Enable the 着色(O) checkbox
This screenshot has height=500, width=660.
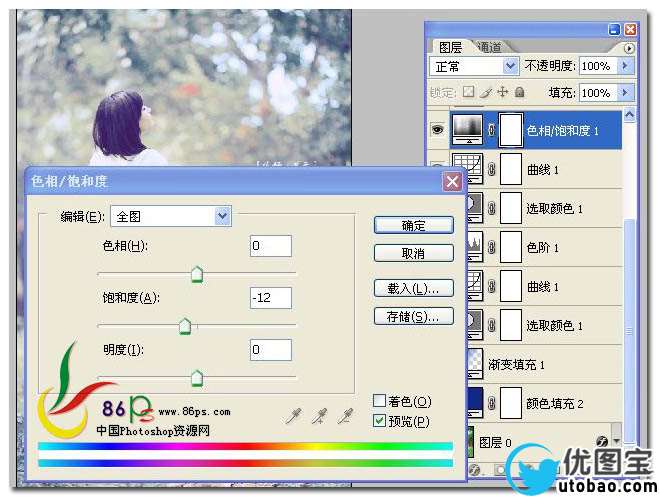coord(379,401)
